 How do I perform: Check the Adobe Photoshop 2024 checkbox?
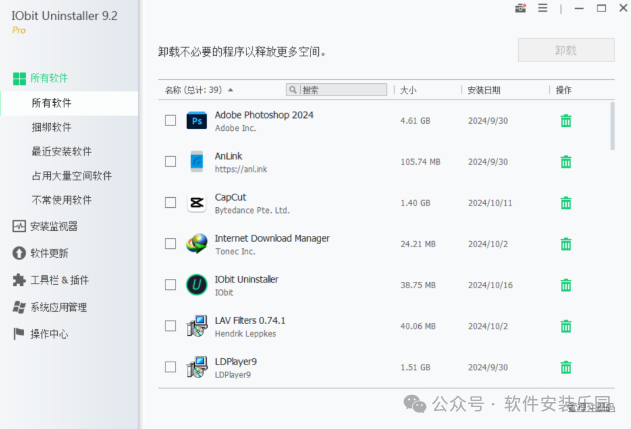[171, 121]
